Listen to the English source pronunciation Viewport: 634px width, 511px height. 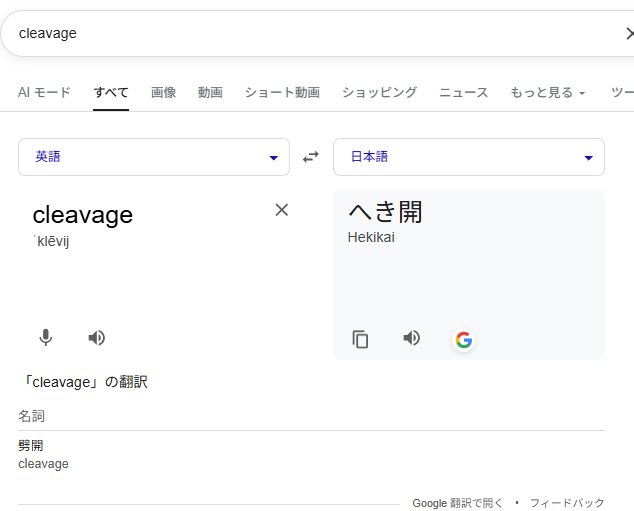pos(96,338)
